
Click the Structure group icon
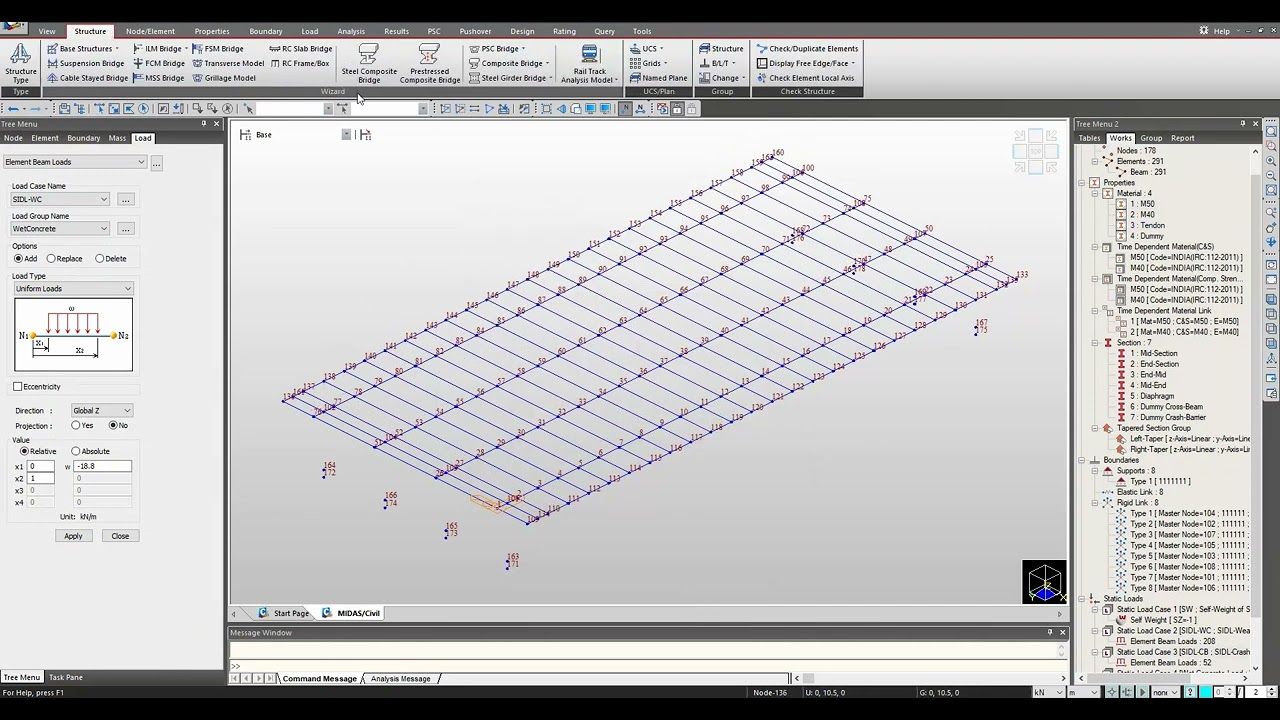(721, 48)
